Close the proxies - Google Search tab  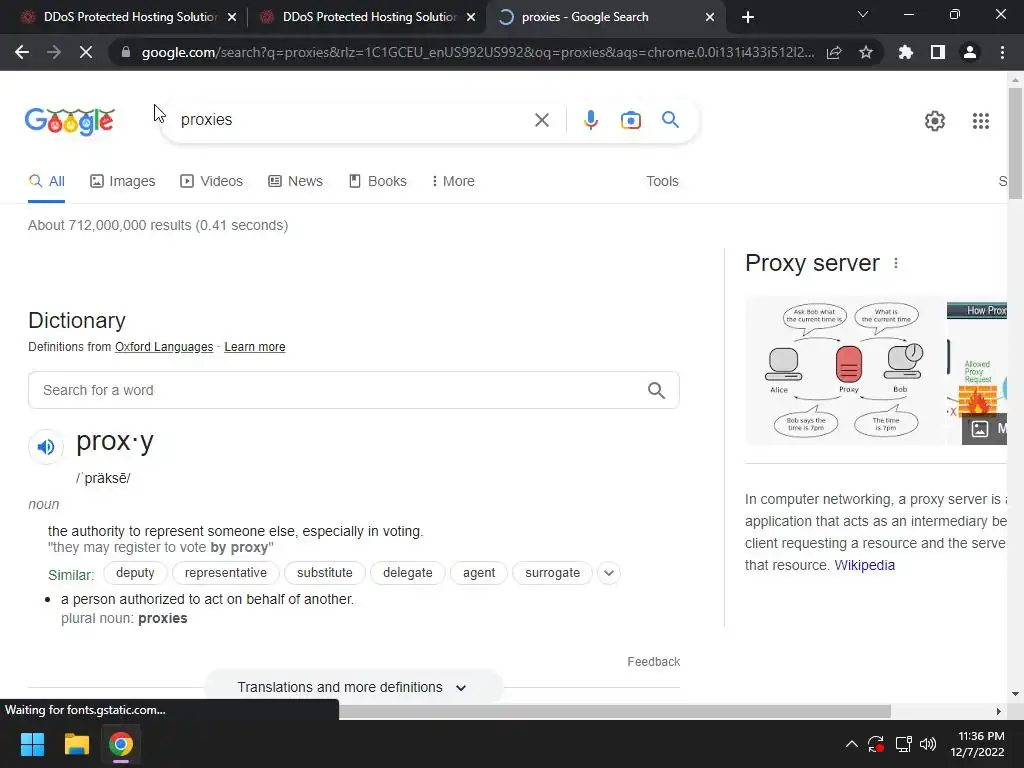coord(710,18)
